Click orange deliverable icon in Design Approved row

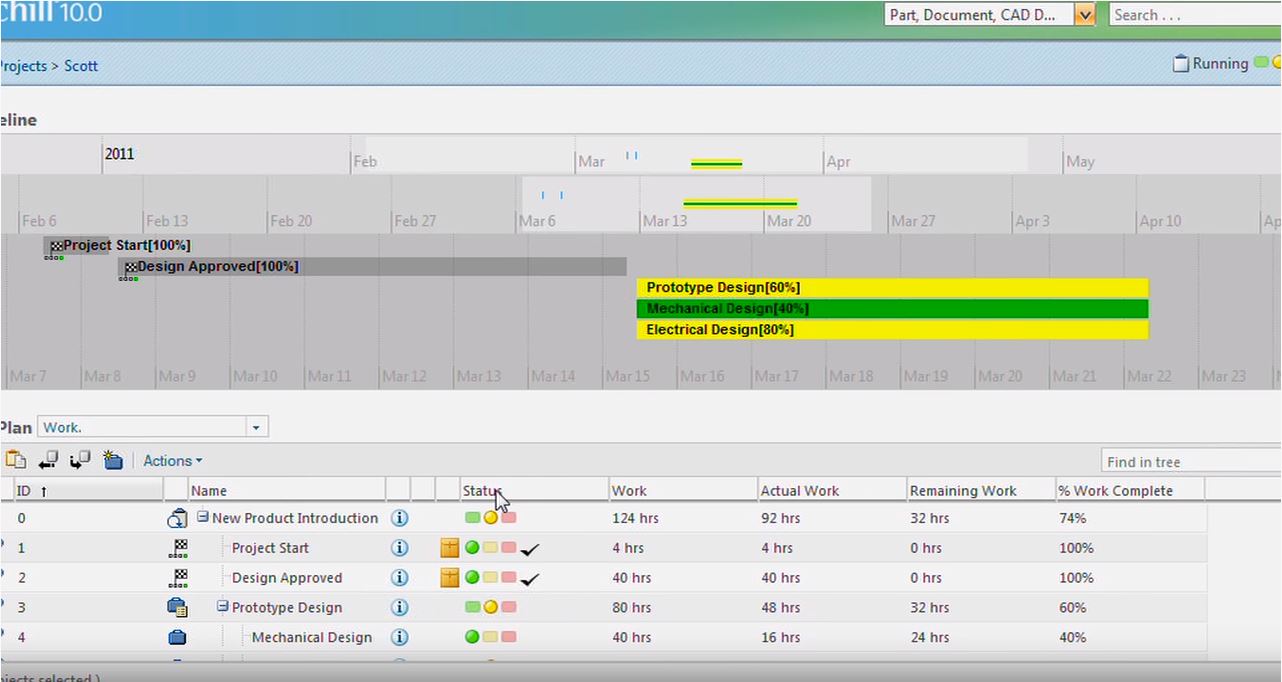pyautogui.click(x=450, y=578)
